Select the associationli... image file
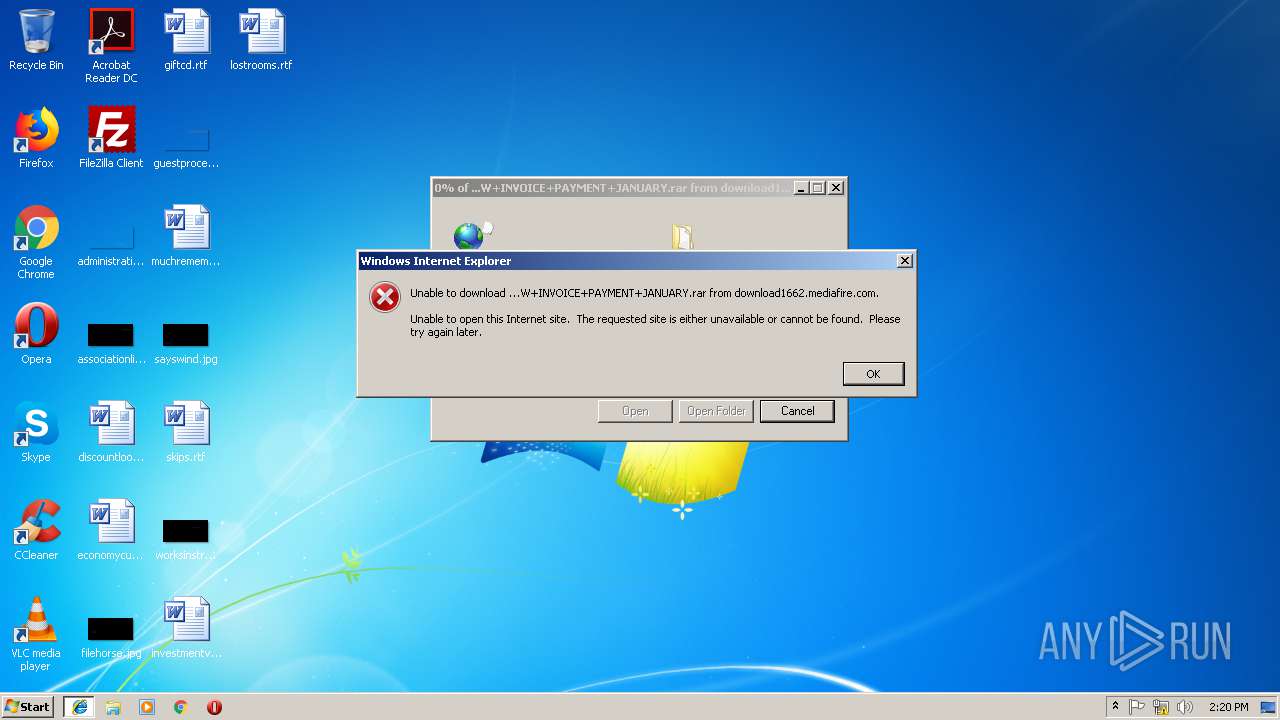This screenshot has width=1280, height=720. point(111,343)
